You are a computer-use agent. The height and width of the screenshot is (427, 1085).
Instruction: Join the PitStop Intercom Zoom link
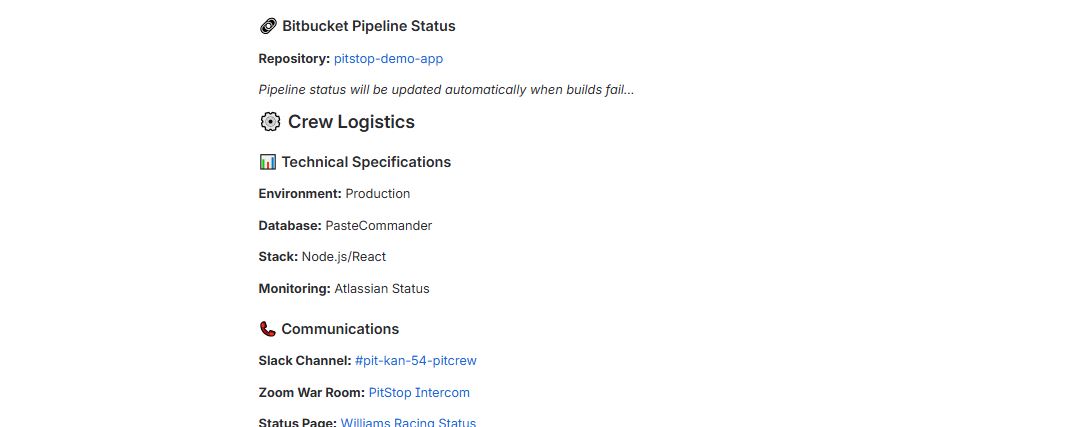(x=419, y=392)
